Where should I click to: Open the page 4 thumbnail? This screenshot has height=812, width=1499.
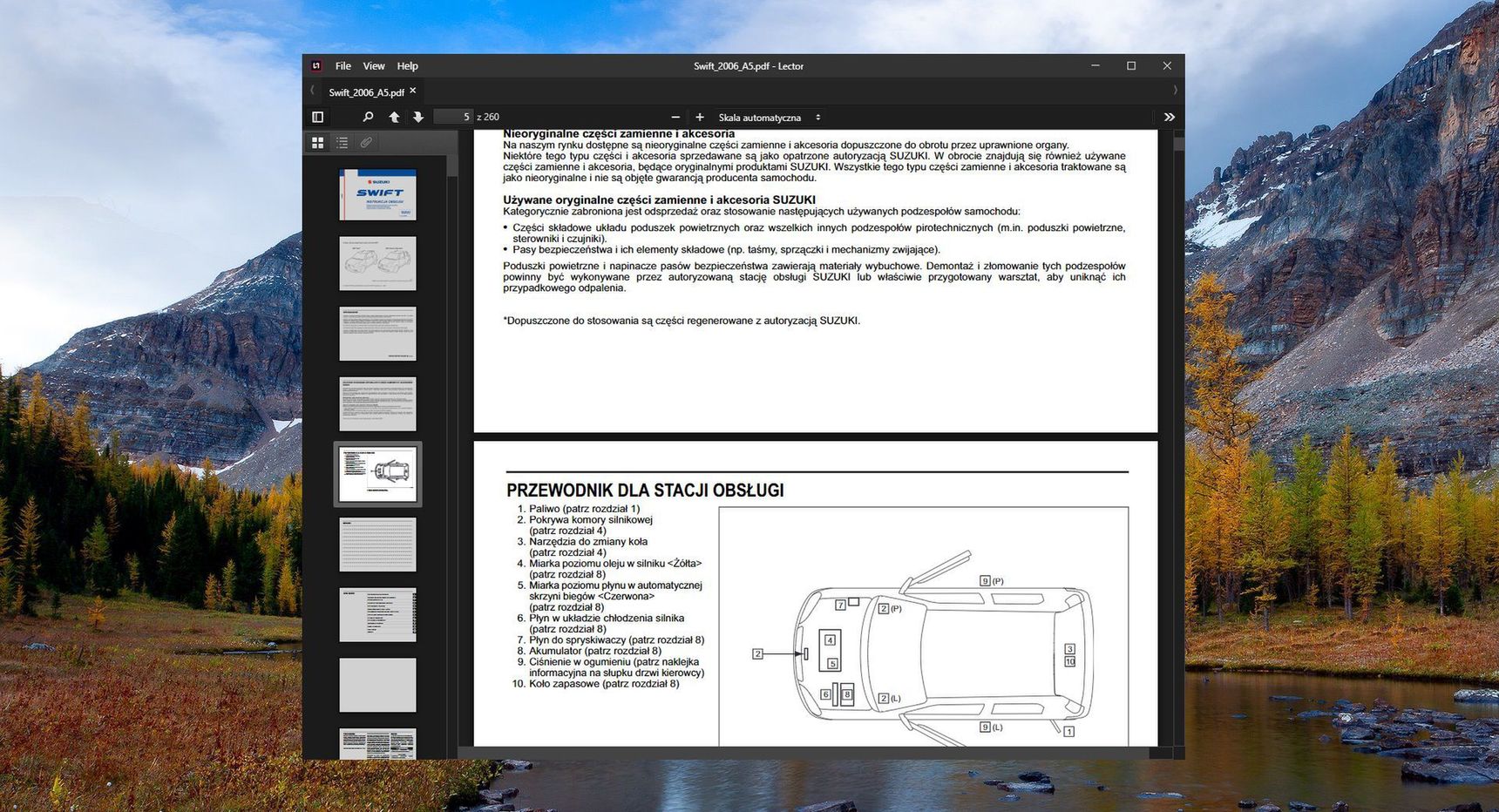(x=377, y=404)
